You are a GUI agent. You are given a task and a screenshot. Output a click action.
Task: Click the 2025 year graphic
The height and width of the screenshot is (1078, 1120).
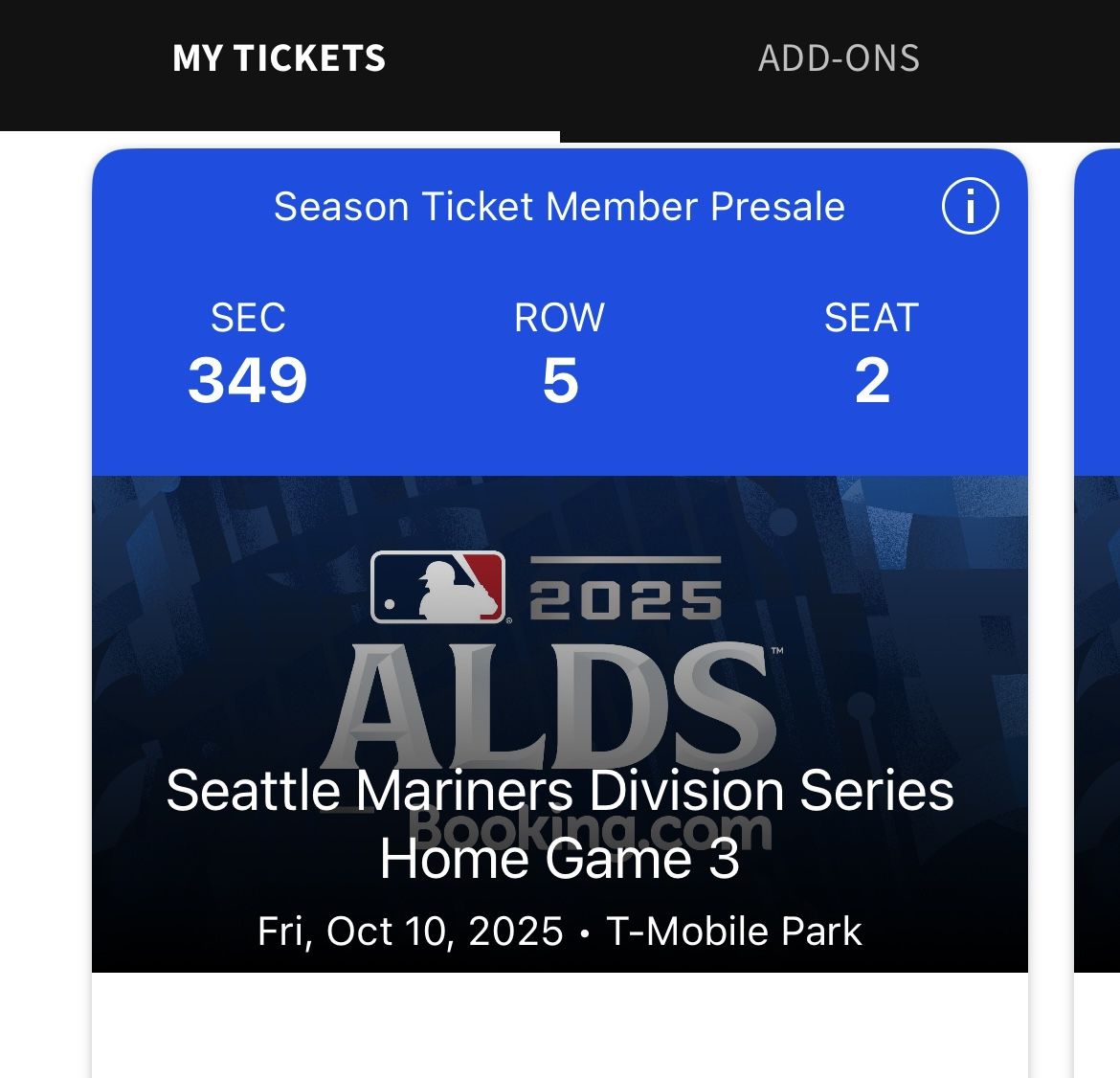tap(625, 598)
